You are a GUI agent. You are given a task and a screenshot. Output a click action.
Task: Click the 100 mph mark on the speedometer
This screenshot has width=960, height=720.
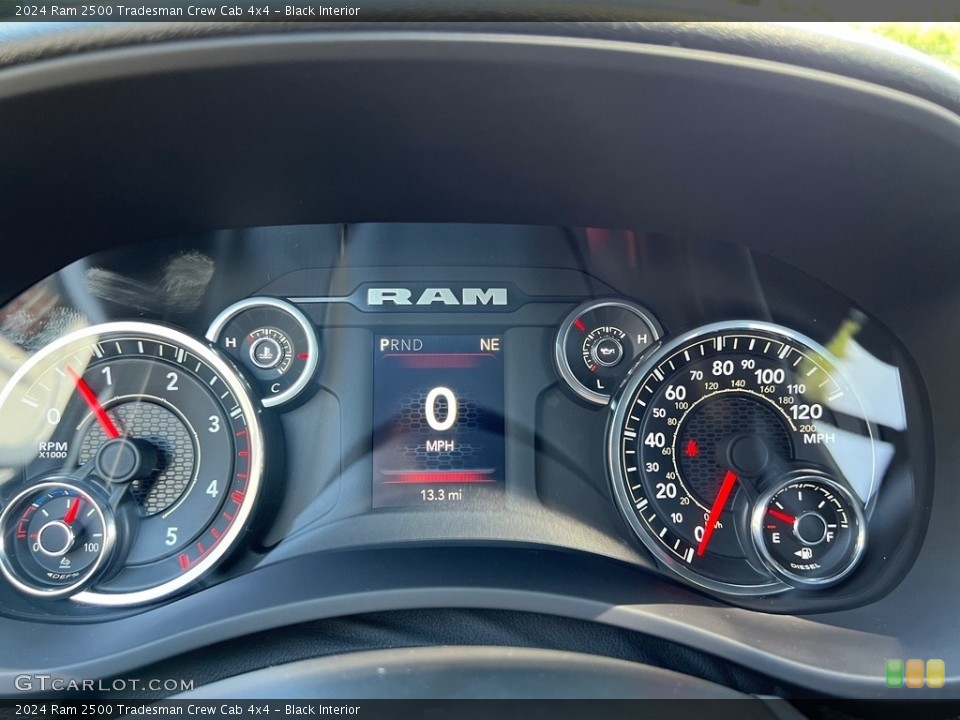tap(769, 375)
